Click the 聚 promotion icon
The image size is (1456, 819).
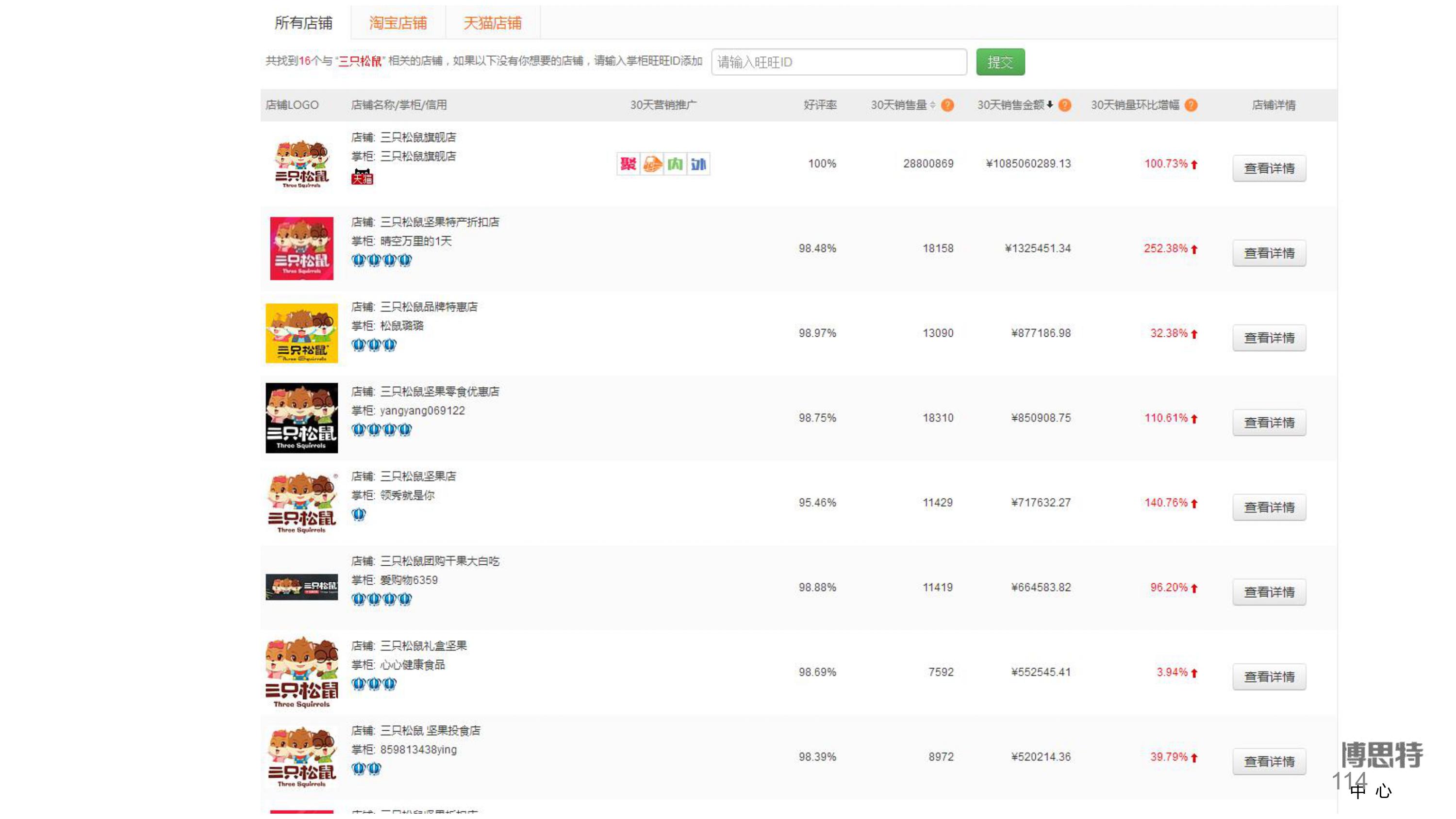(628, 164)
